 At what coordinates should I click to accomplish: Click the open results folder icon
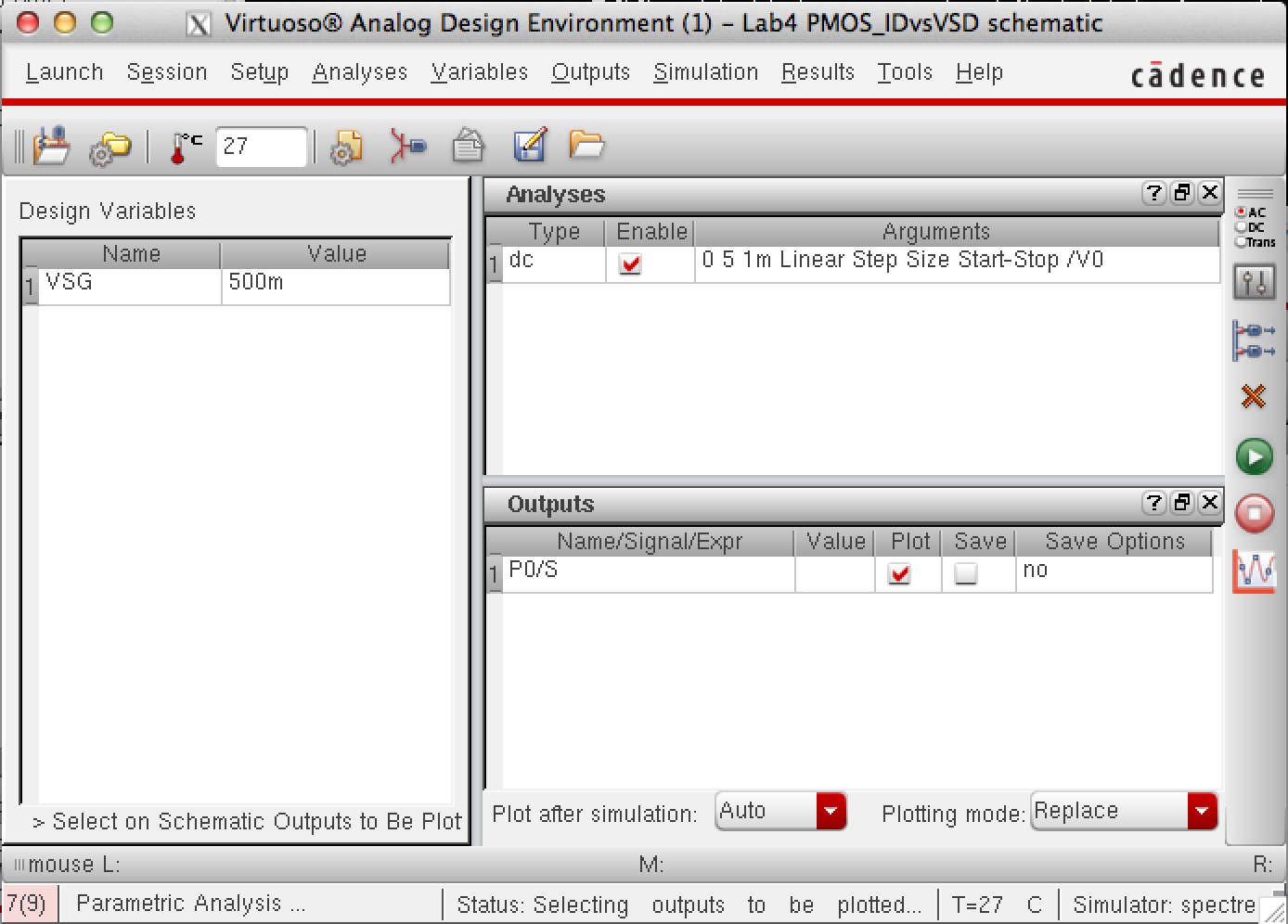coord(586,144)
